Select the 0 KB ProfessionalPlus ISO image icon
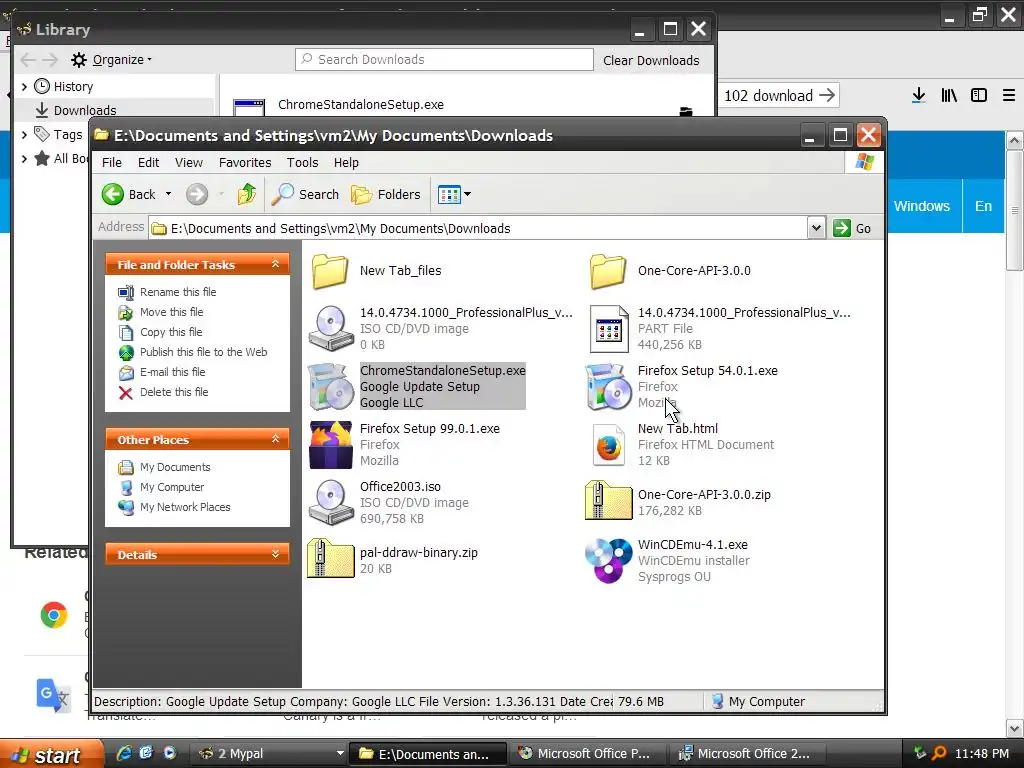 331,328
